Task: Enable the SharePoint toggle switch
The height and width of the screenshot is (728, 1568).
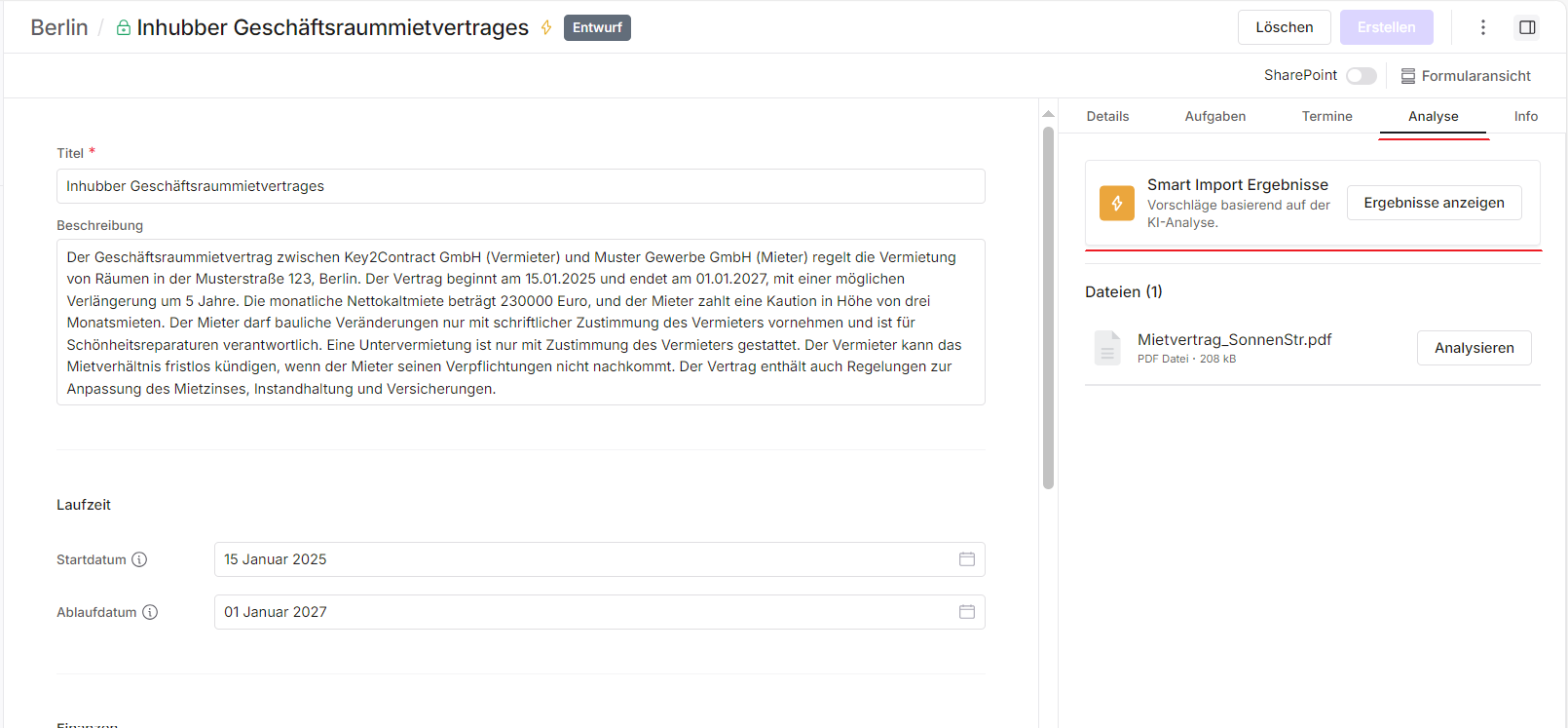Action: [x=1361, y=76]
